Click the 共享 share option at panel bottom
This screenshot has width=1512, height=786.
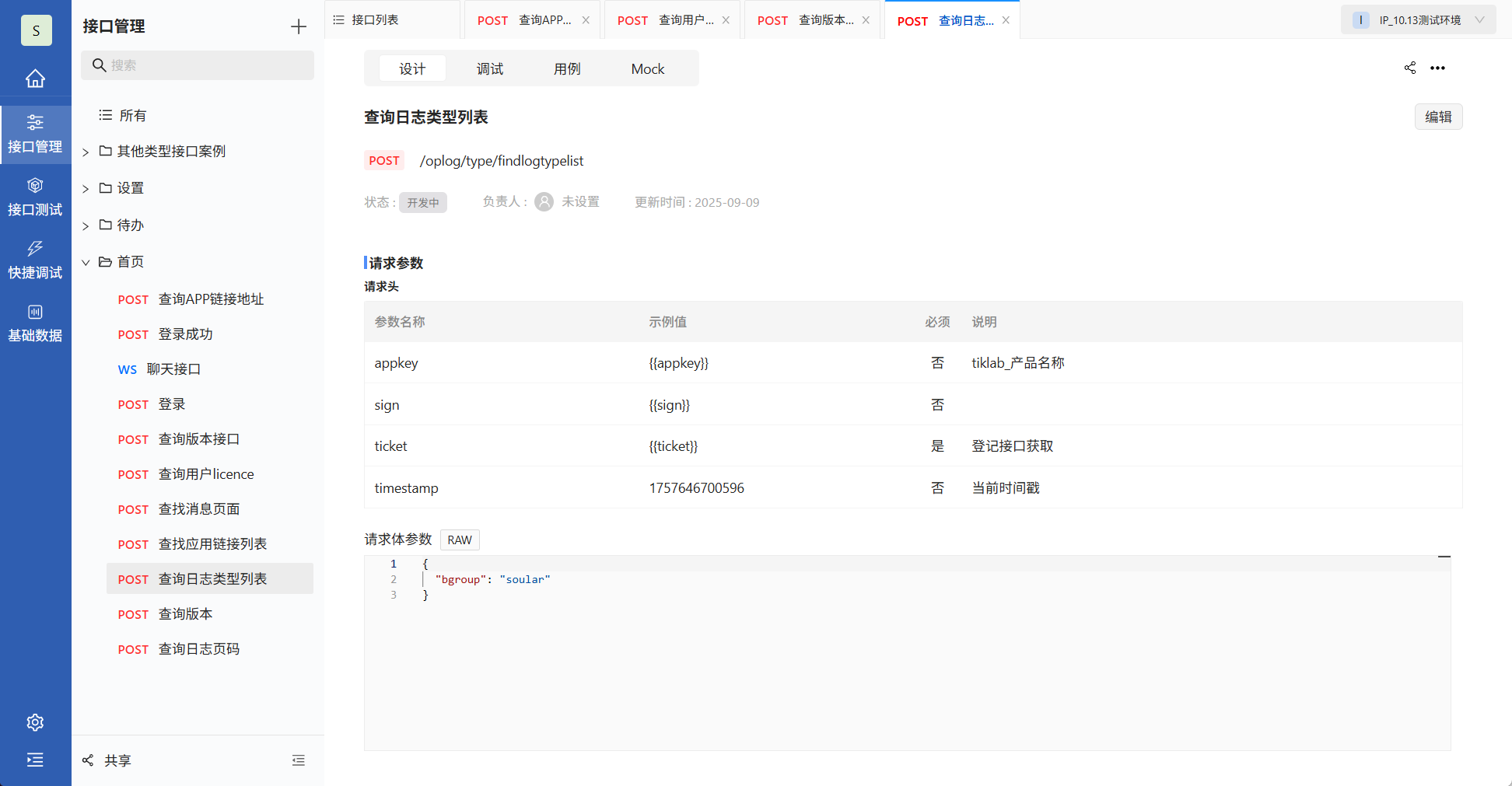click(107, 760)
